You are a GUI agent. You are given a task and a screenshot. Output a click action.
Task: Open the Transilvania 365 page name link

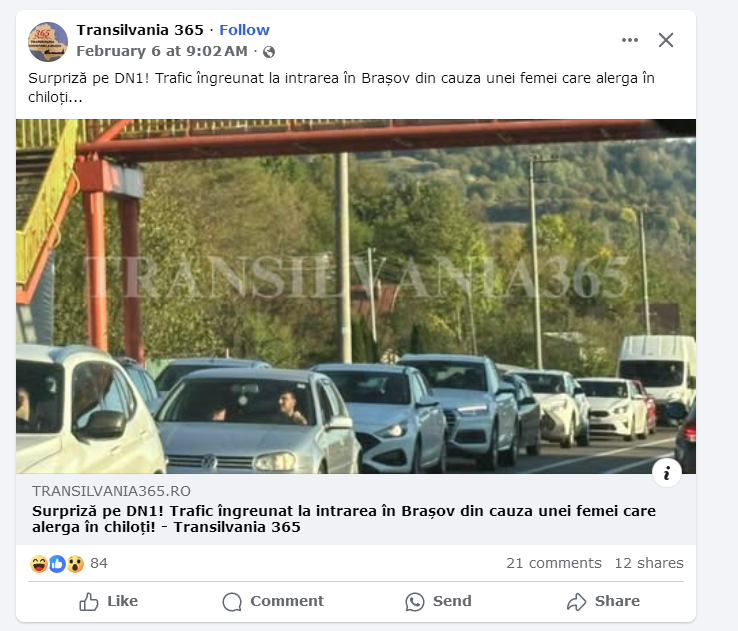pos(140,30)
